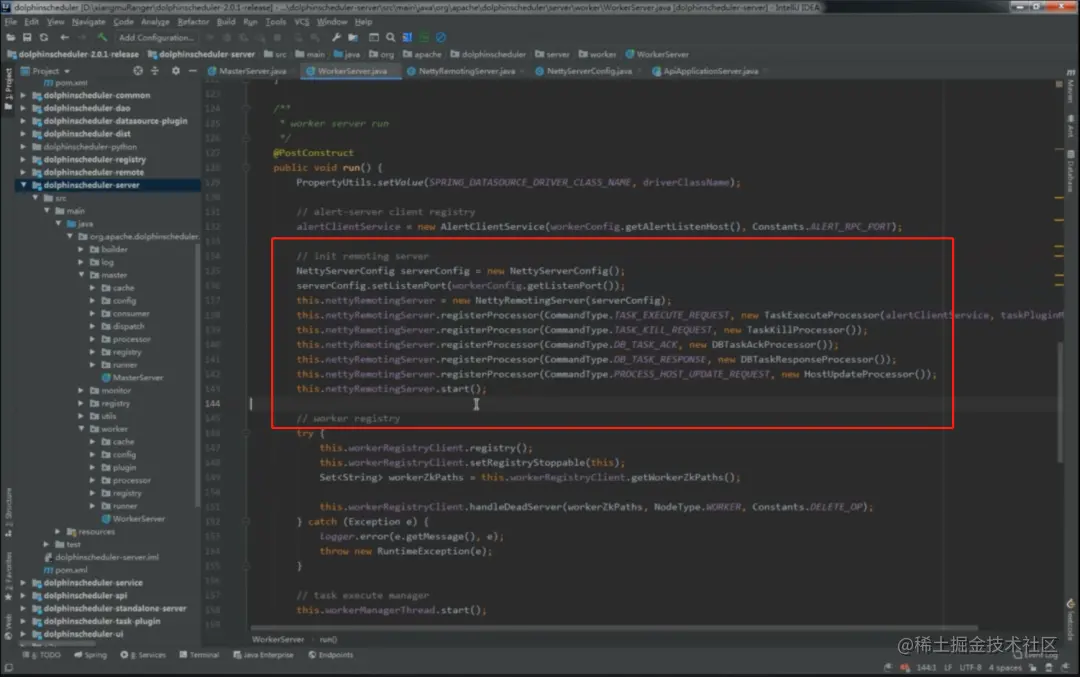
Task: Open the Spring tool window
Action: click(90, 655)
